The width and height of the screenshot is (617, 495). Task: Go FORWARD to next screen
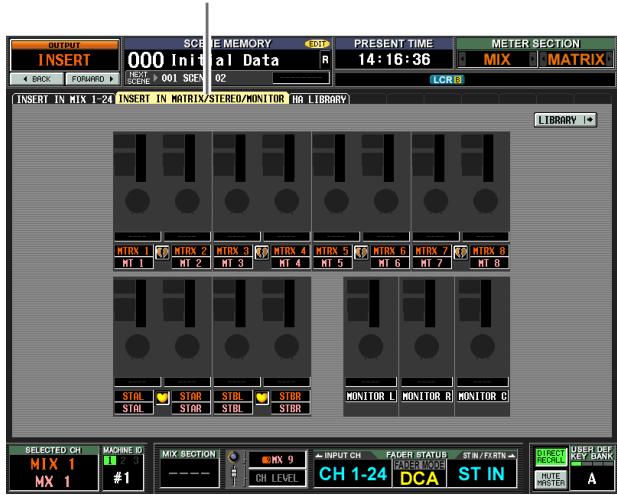pyautogui.click(x=92, y=79)
